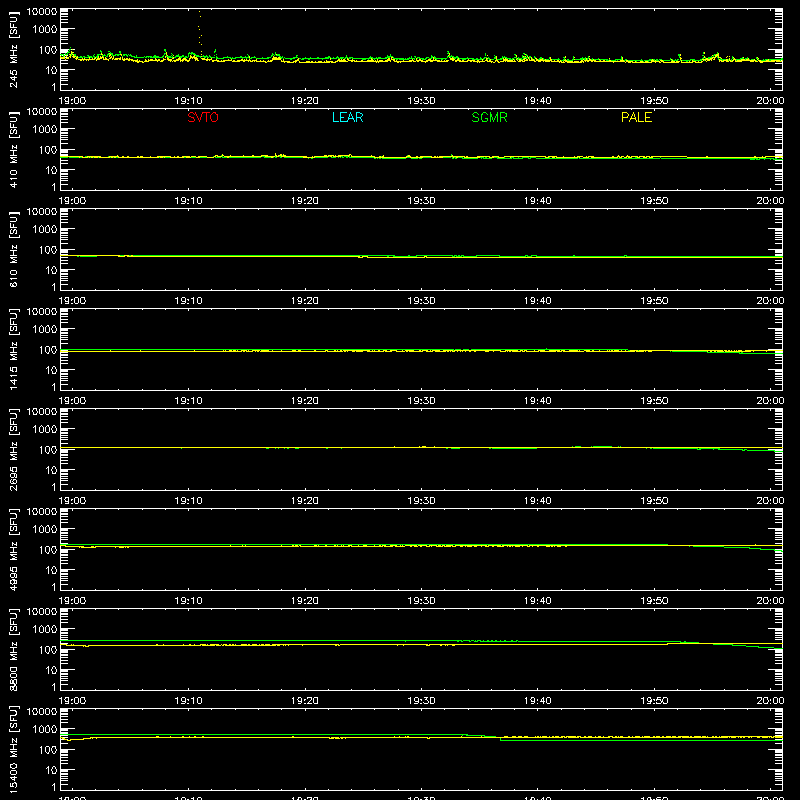Select the 610 MHz [SFU] axis title
800x800 pixels.
[13, 249]
